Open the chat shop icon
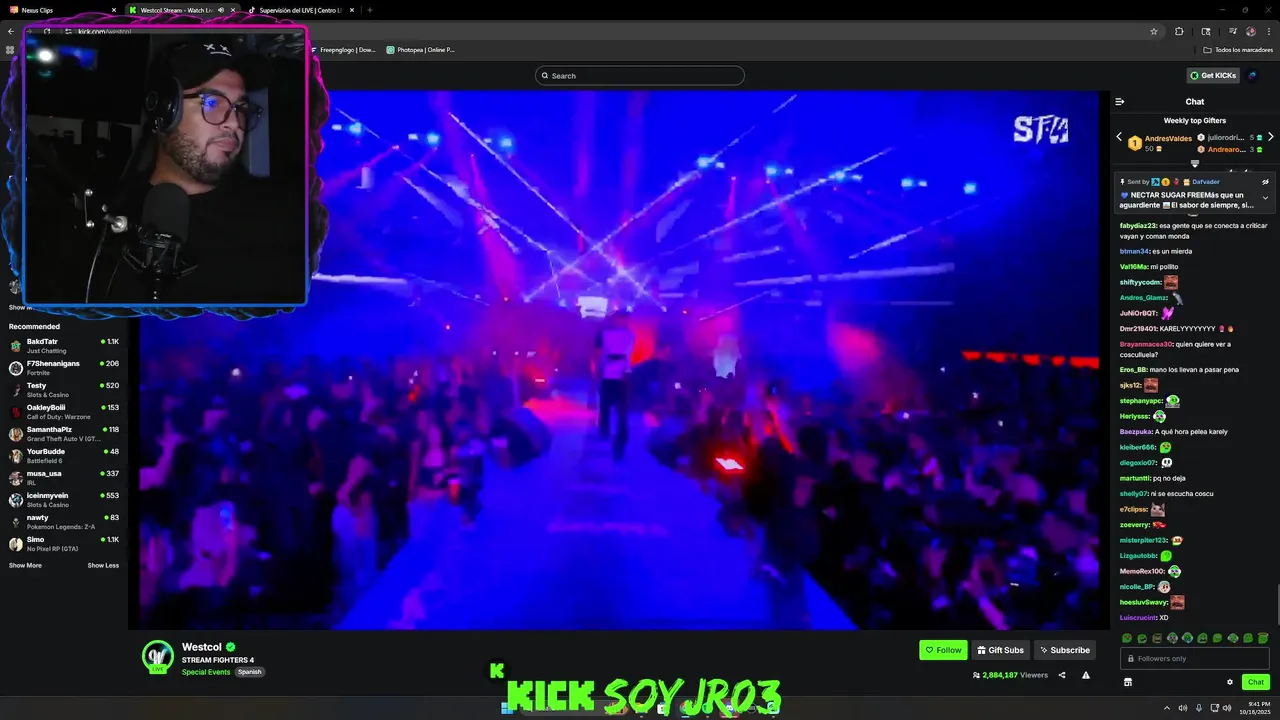 coord(1128,682)
